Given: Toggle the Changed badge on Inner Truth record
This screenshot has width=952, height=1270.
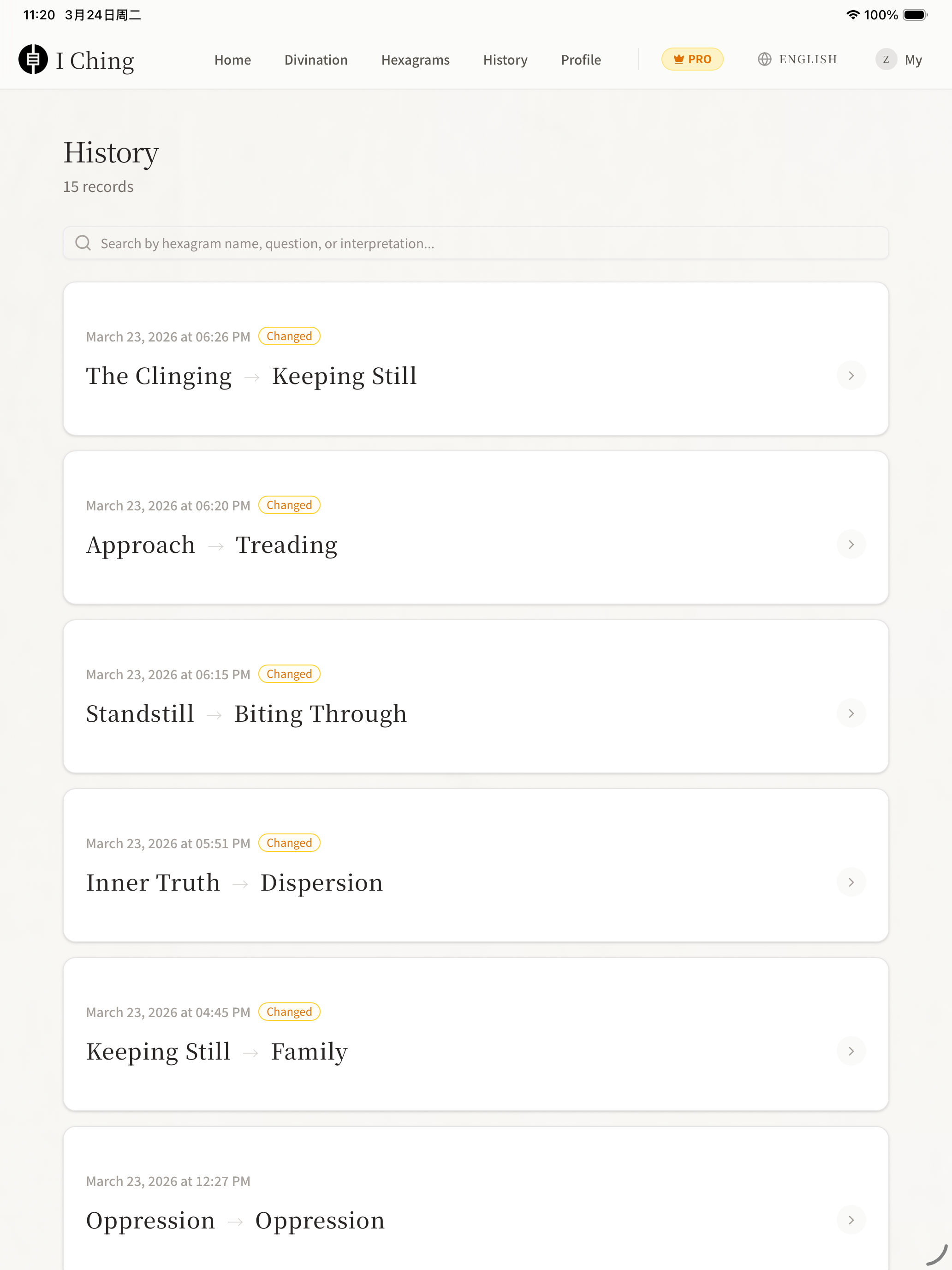Looking at the screenshot, I should click(x=289, y=842).
